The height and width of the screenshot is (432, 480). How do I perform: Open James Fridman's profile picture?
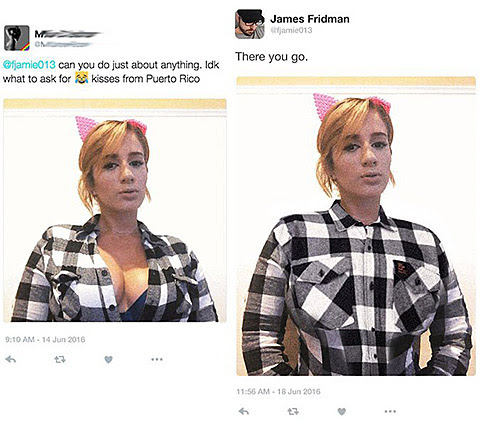250,24
